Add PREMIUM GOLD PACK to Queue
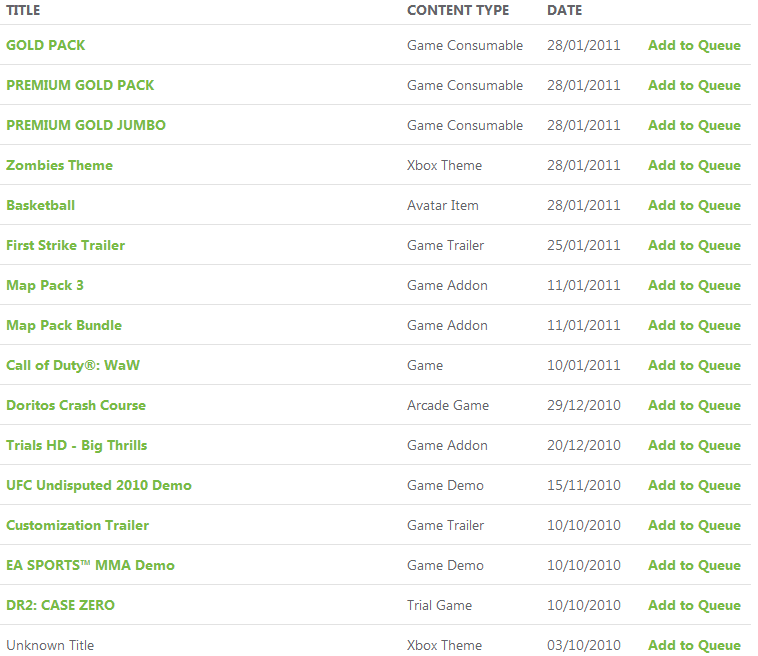 [694, 85]
